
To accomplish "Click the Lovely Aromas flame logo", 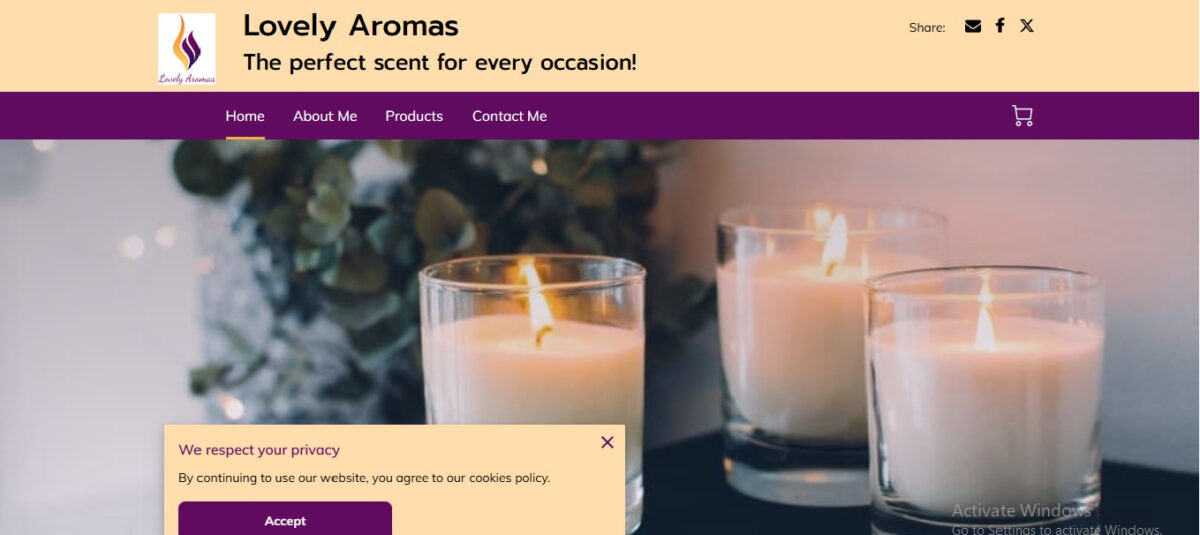I will click(186, 48).
